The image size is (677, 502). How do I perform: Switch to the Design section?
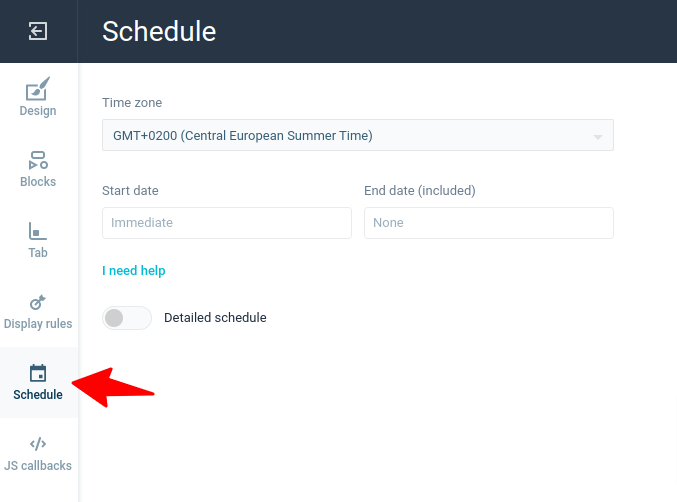(38, 111)
